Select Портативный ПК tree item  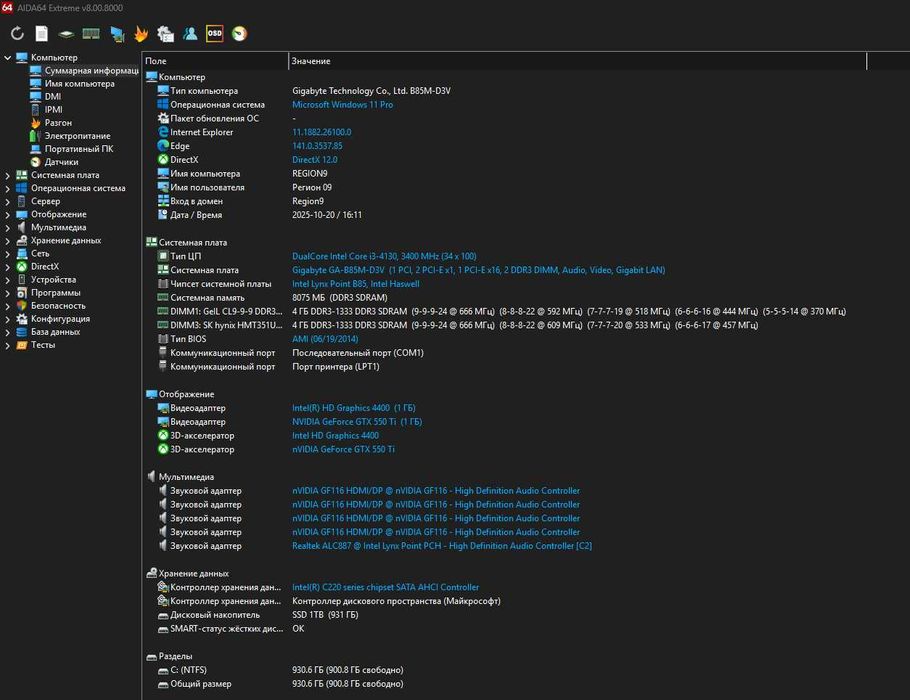pos(79,149)
